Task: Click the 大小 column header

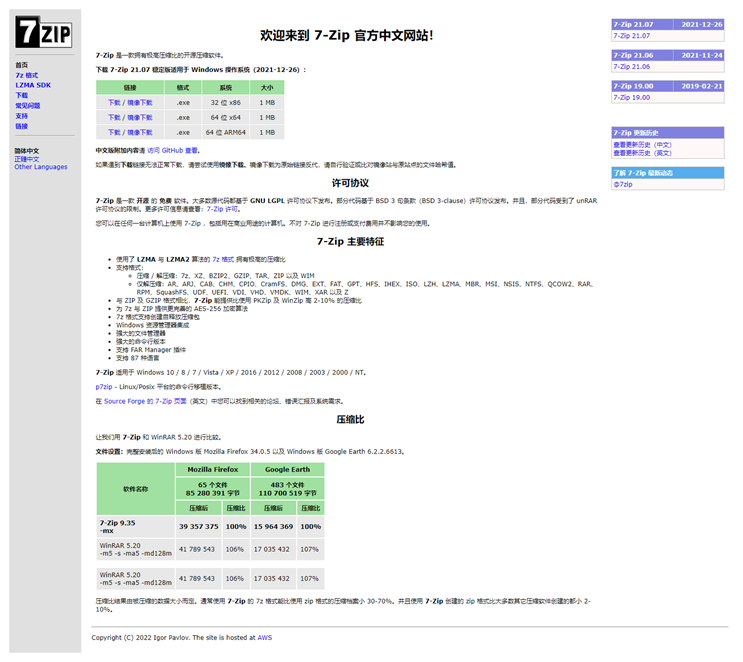Action: pos(267,88)
